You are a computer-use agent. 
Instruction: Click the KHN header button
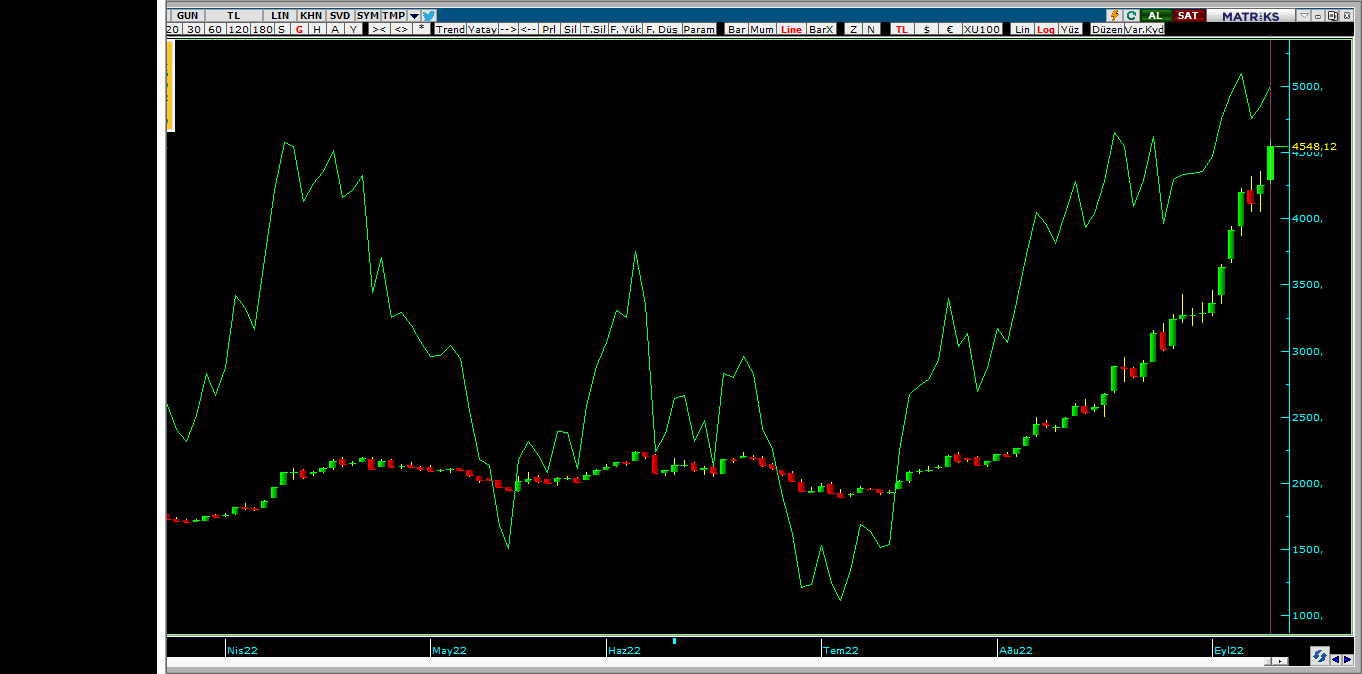coord(311,16)
